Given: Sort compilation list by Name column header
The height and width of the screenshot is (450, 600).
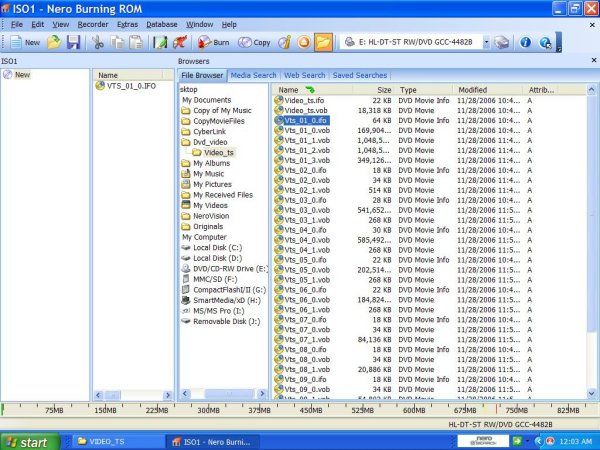Looking at the screenshot, I should (129, 75).
